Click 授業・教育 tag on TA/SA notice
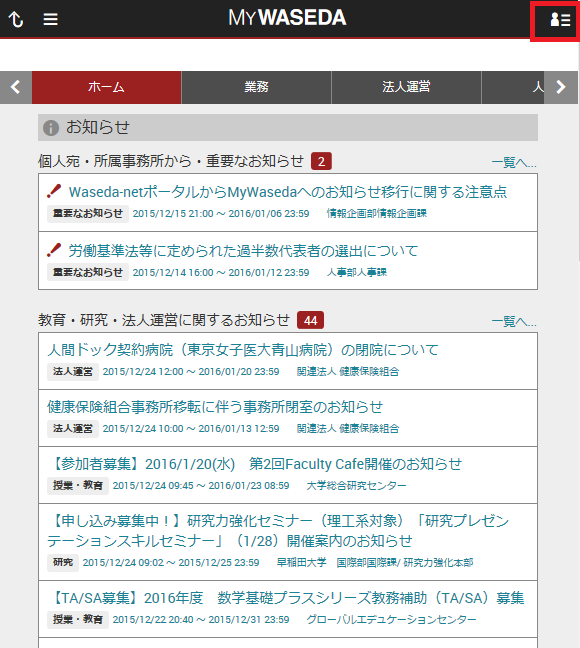This screenshot has width=580, height=648. coord(78,619)
